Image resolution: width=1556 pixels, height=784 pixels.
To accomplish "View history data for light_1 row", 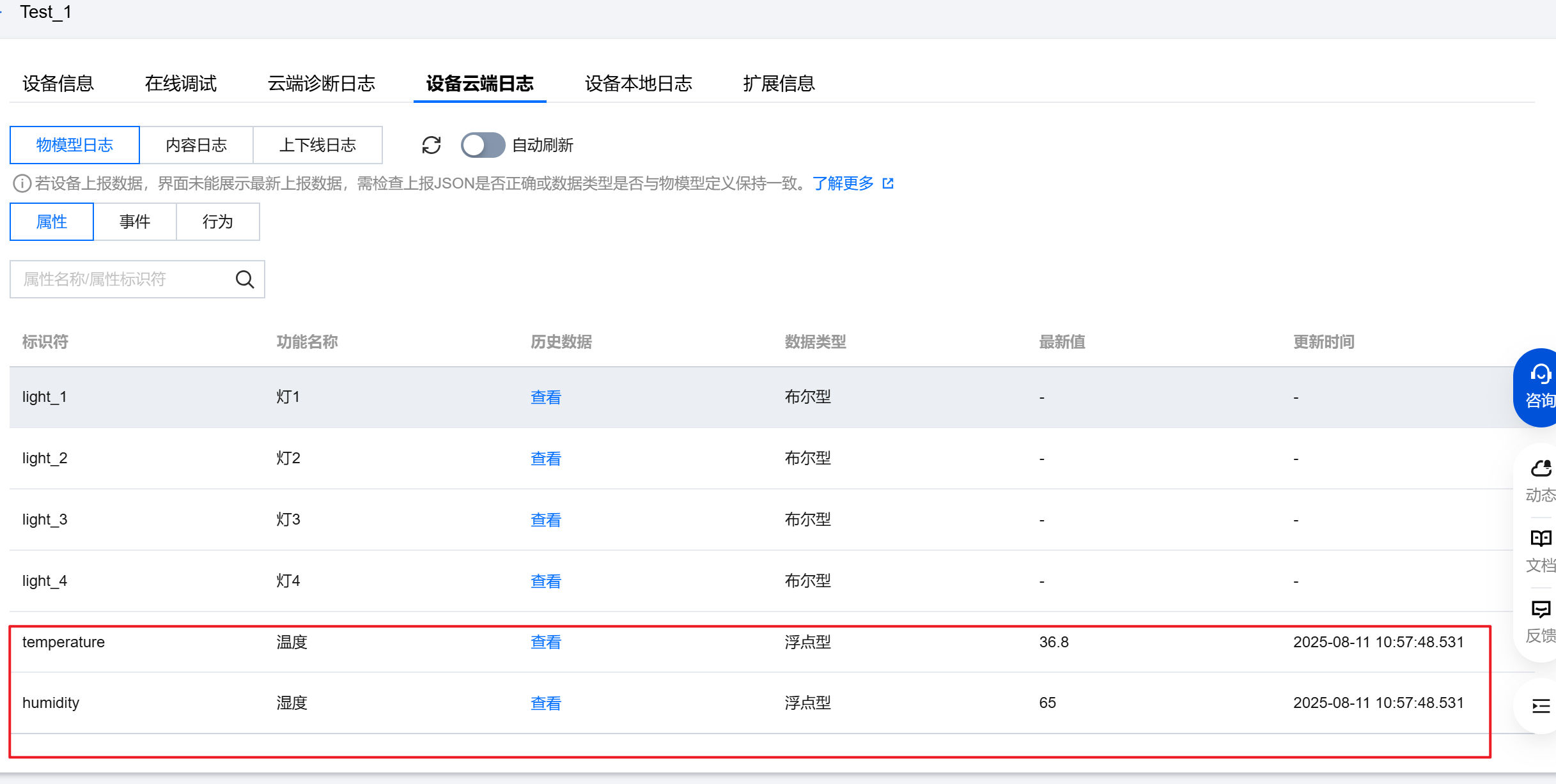I will click(546, 397).
